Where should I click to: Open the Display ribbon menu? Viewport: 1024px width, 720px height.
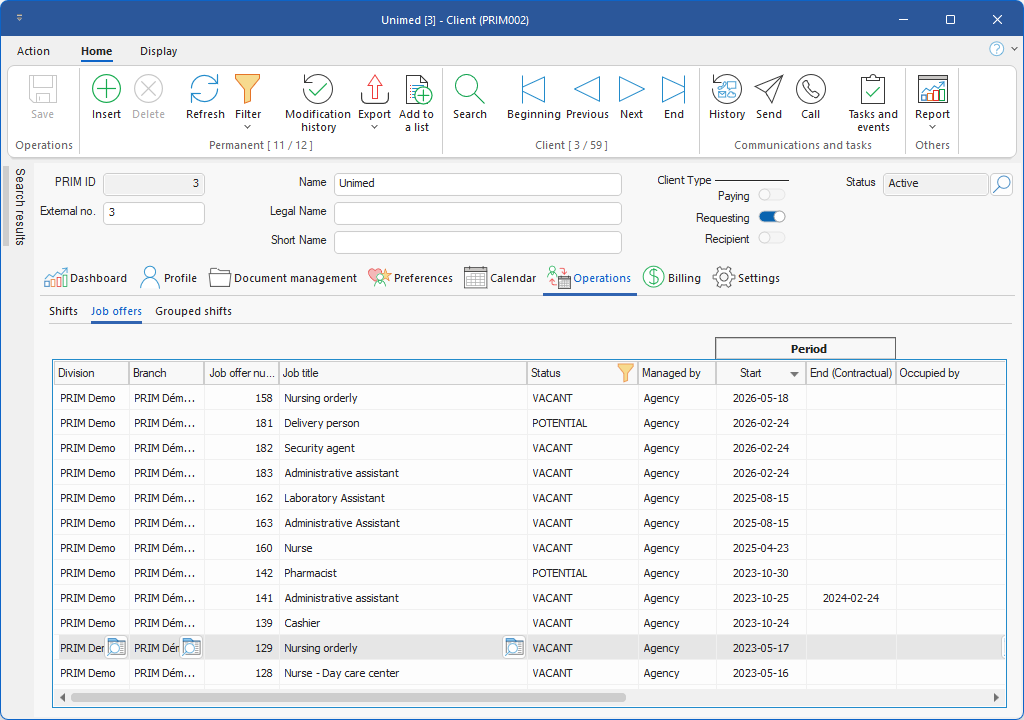(x=158, y=51)
